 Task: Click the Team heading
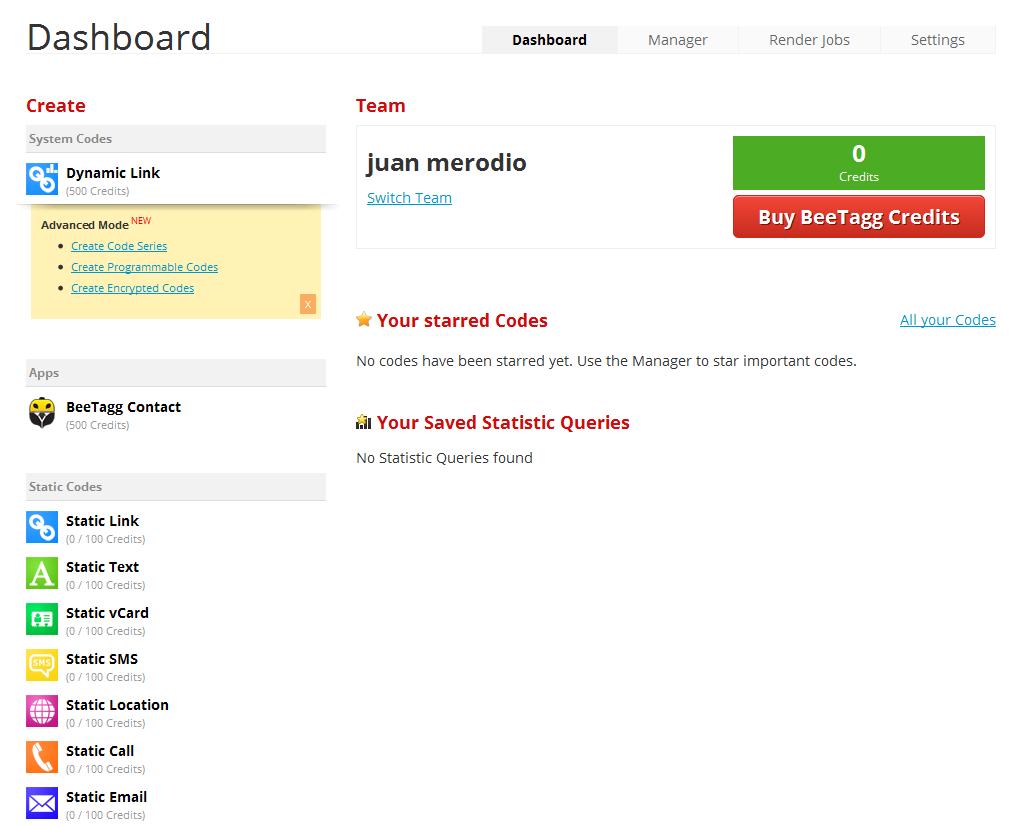coord(380,105)
